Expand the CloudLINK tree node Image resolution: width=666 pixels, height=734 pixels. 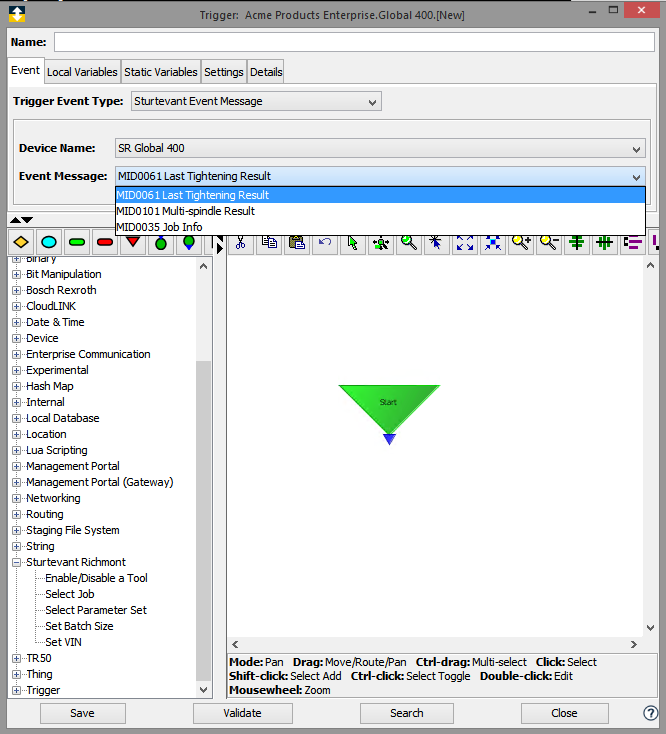click(16, 306)
